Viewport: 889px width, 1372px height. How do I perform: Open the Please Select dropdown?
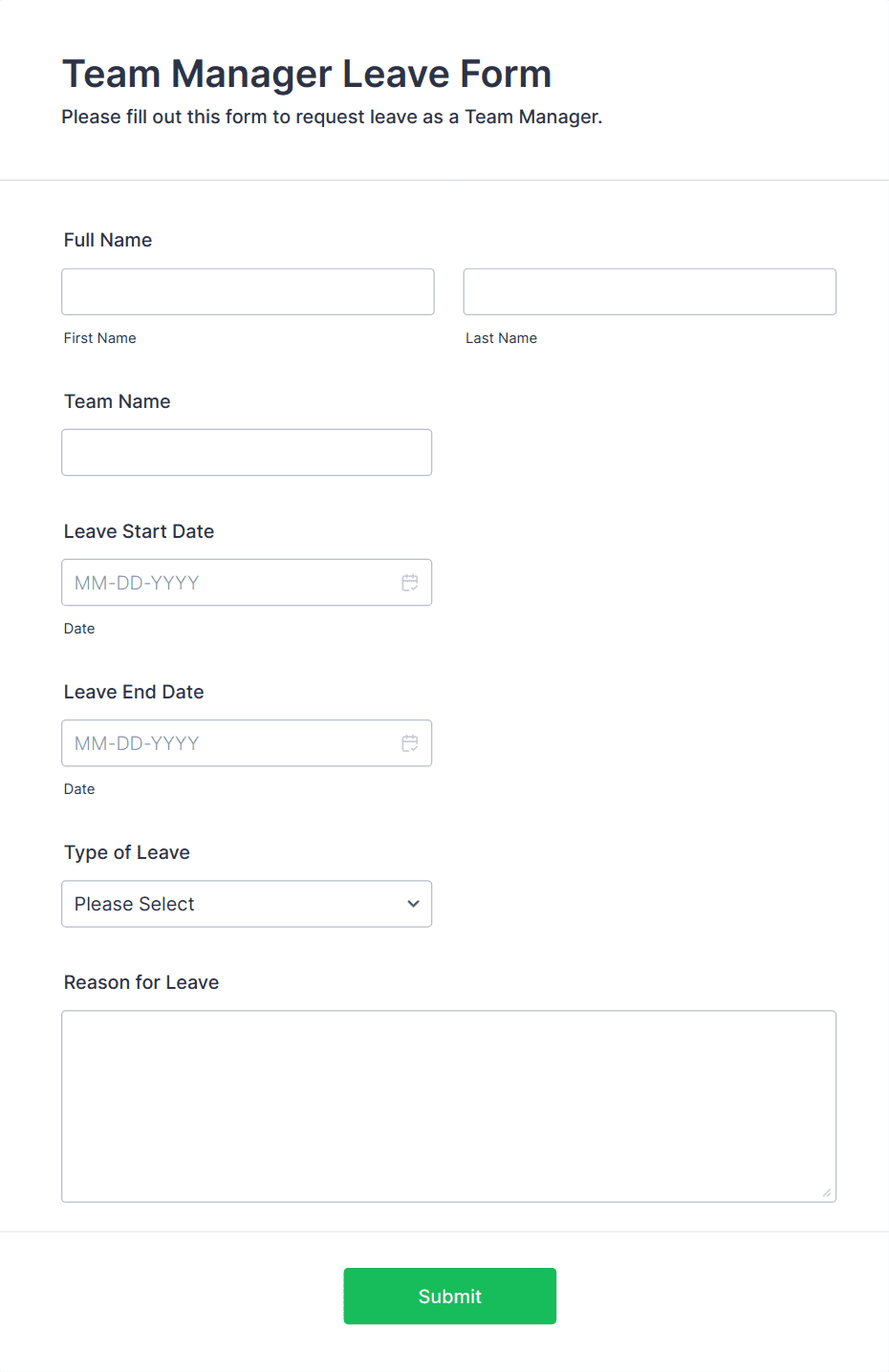tap(247, 904)
